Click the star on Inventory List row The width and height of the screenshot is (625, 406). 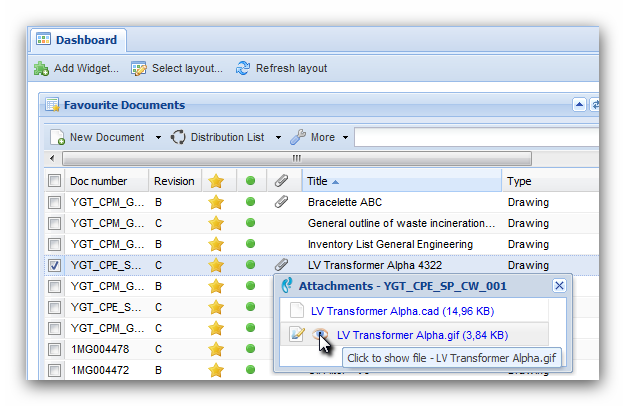216,244
